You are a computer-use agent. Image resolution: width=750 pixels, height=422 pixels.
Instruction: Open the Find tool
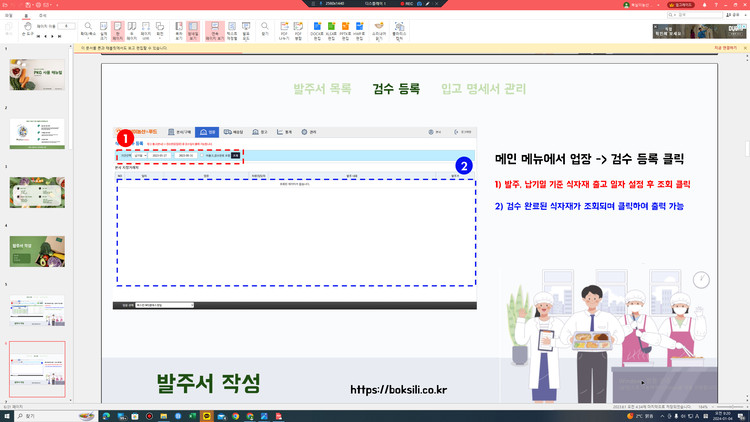[265, 30]
